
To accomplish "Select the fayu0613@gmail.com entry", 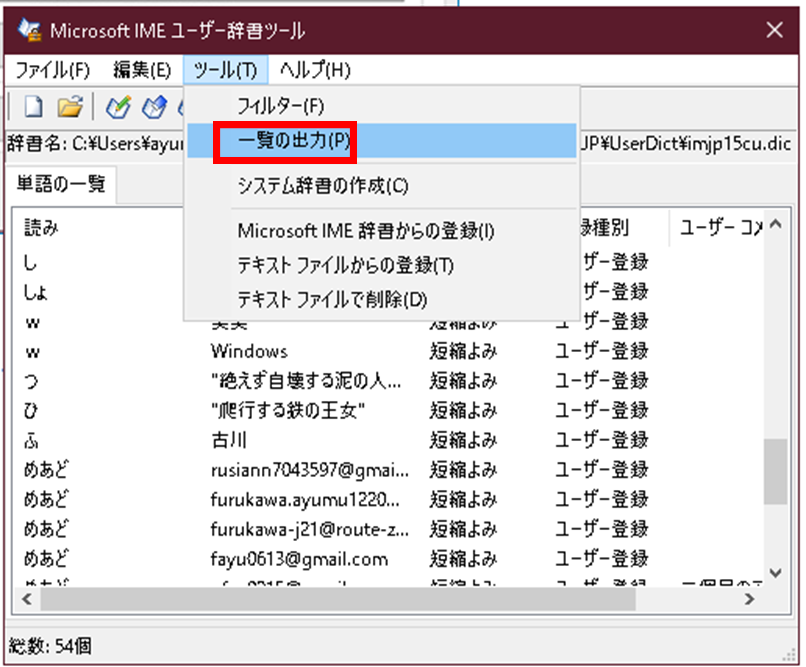I will click(299, 559).
